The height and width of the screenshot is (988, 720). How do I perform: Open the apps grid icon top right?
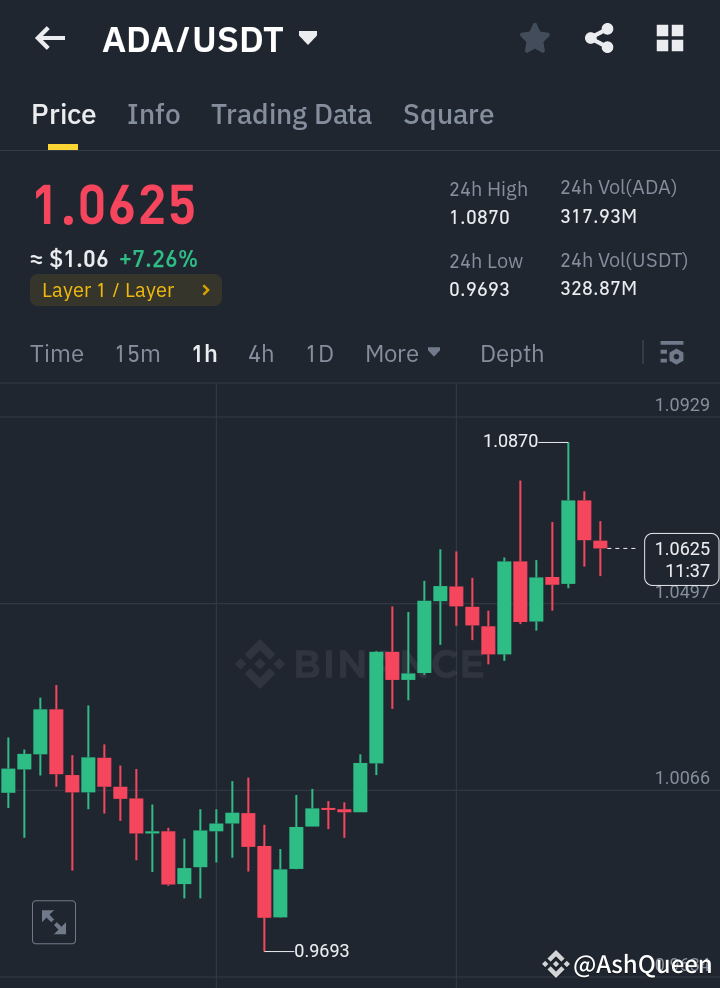[x=669, y=38]
